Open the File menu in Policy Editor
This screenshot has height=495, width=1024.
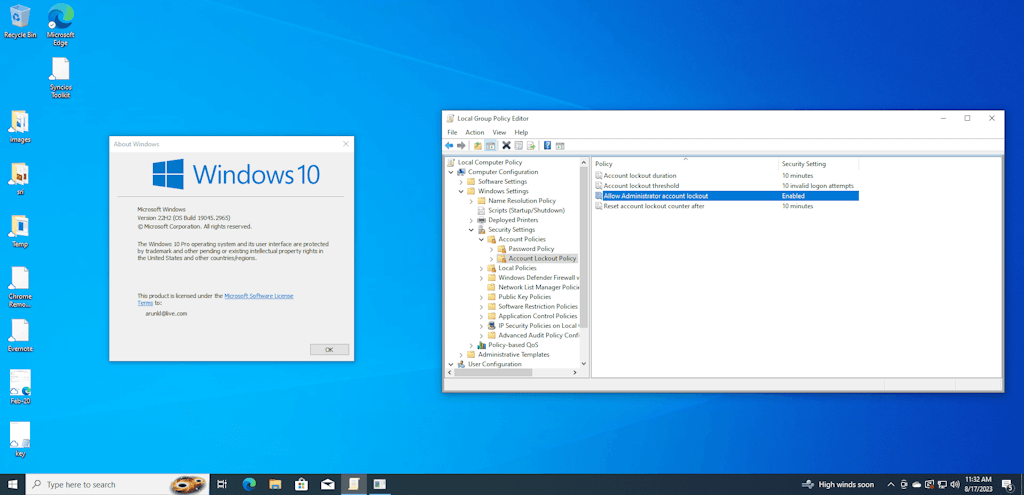452,133
